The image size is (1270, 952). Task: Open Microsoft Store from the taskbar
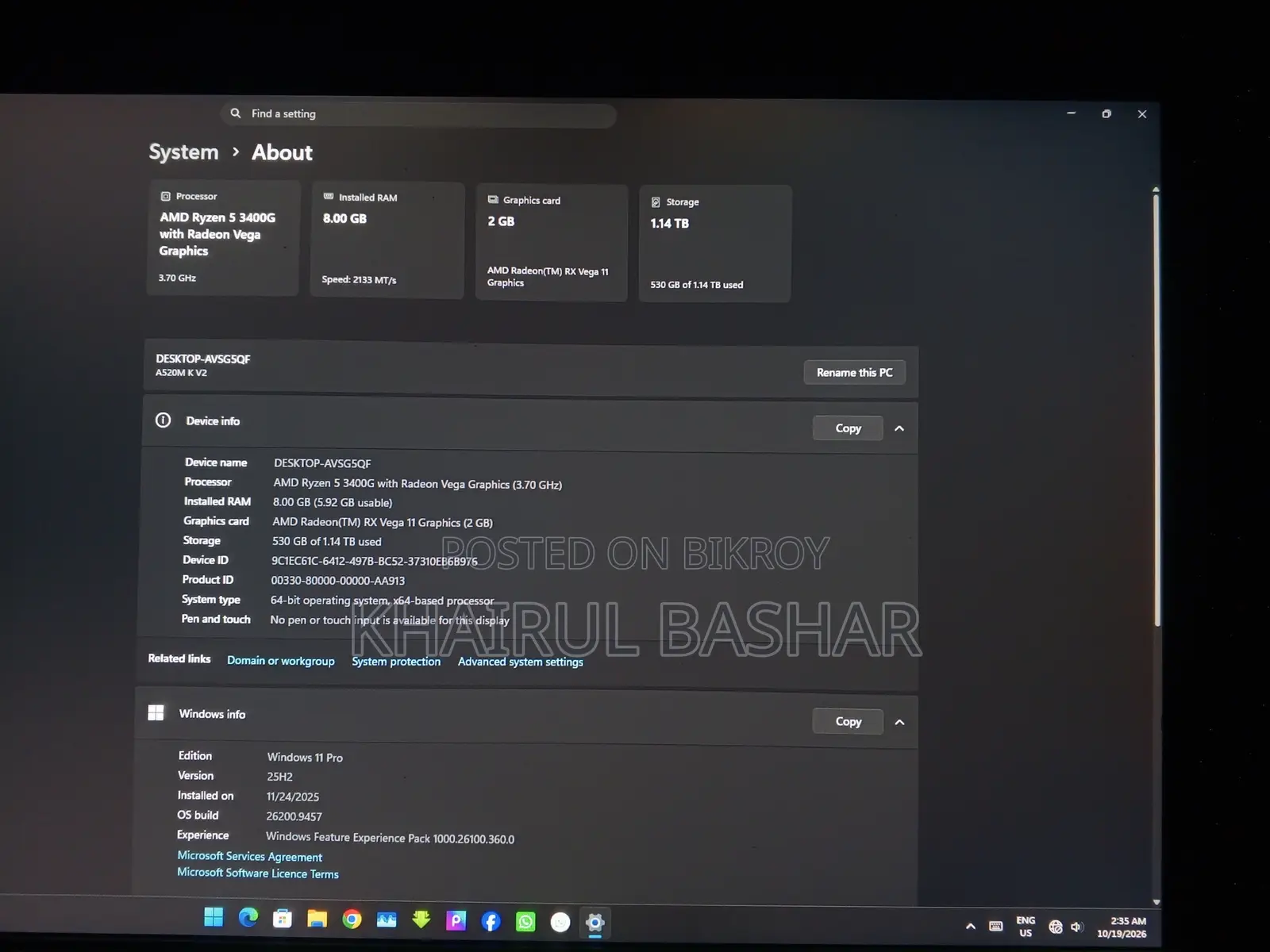(x=283, y=919)
